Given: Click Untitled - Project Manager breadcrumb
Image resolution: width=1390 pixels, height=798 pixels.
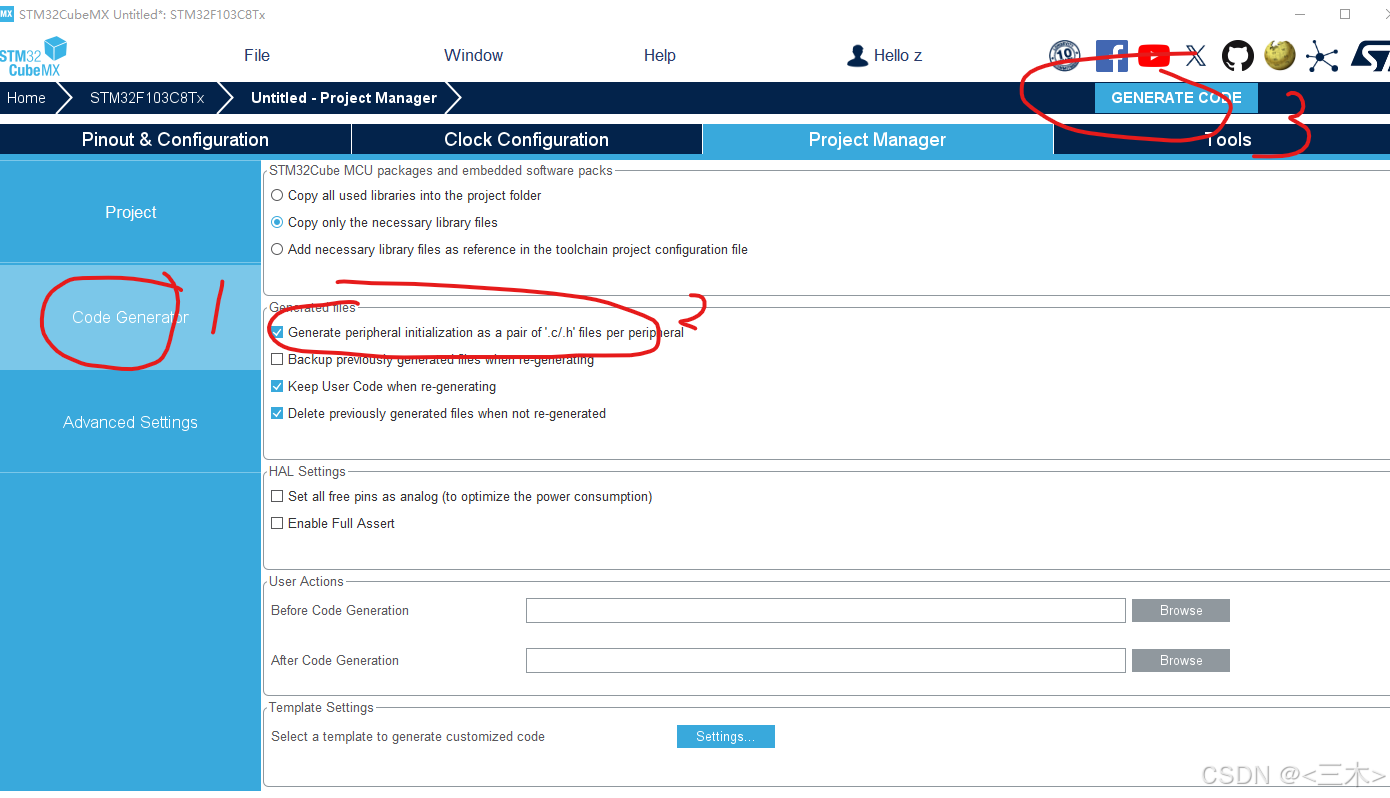Looking at the screenshot, I should 344,98.
